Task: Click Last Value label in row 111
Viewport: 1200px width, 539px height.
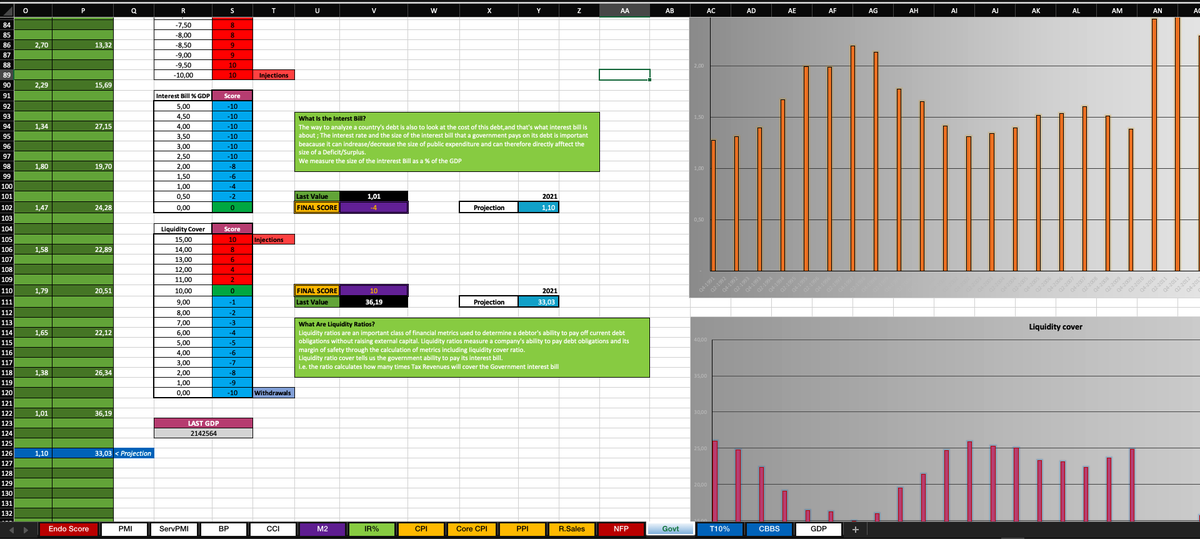Action: tap(316, 301)
